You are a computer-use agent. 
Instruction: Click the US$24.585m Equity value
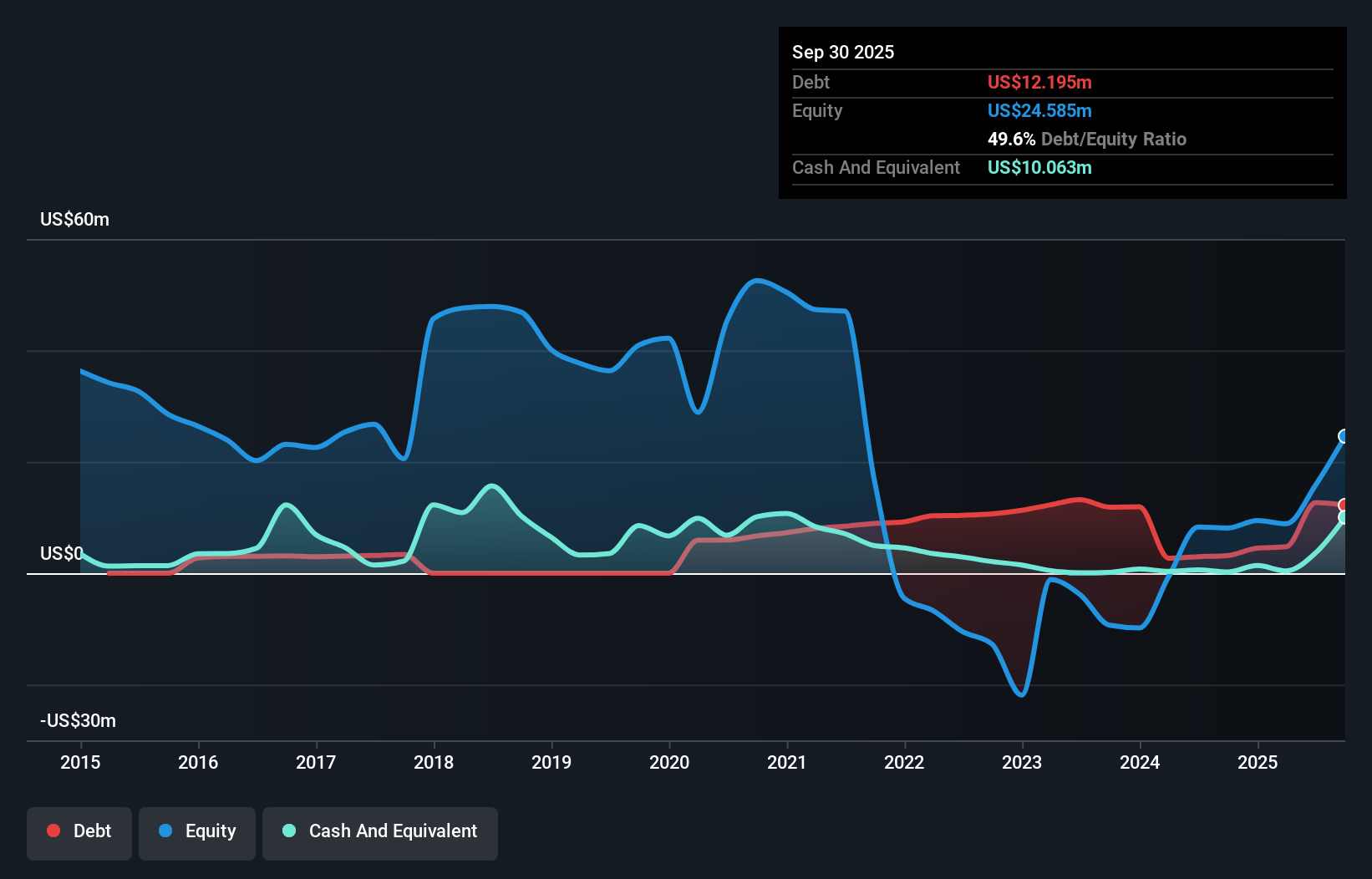coord(1039,110)
